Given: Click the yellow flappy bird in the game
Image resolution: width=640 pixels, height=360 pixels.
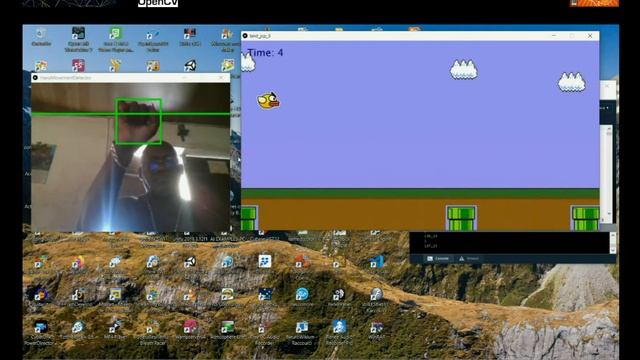Looking at the screenshot, I should coord(269,100).
